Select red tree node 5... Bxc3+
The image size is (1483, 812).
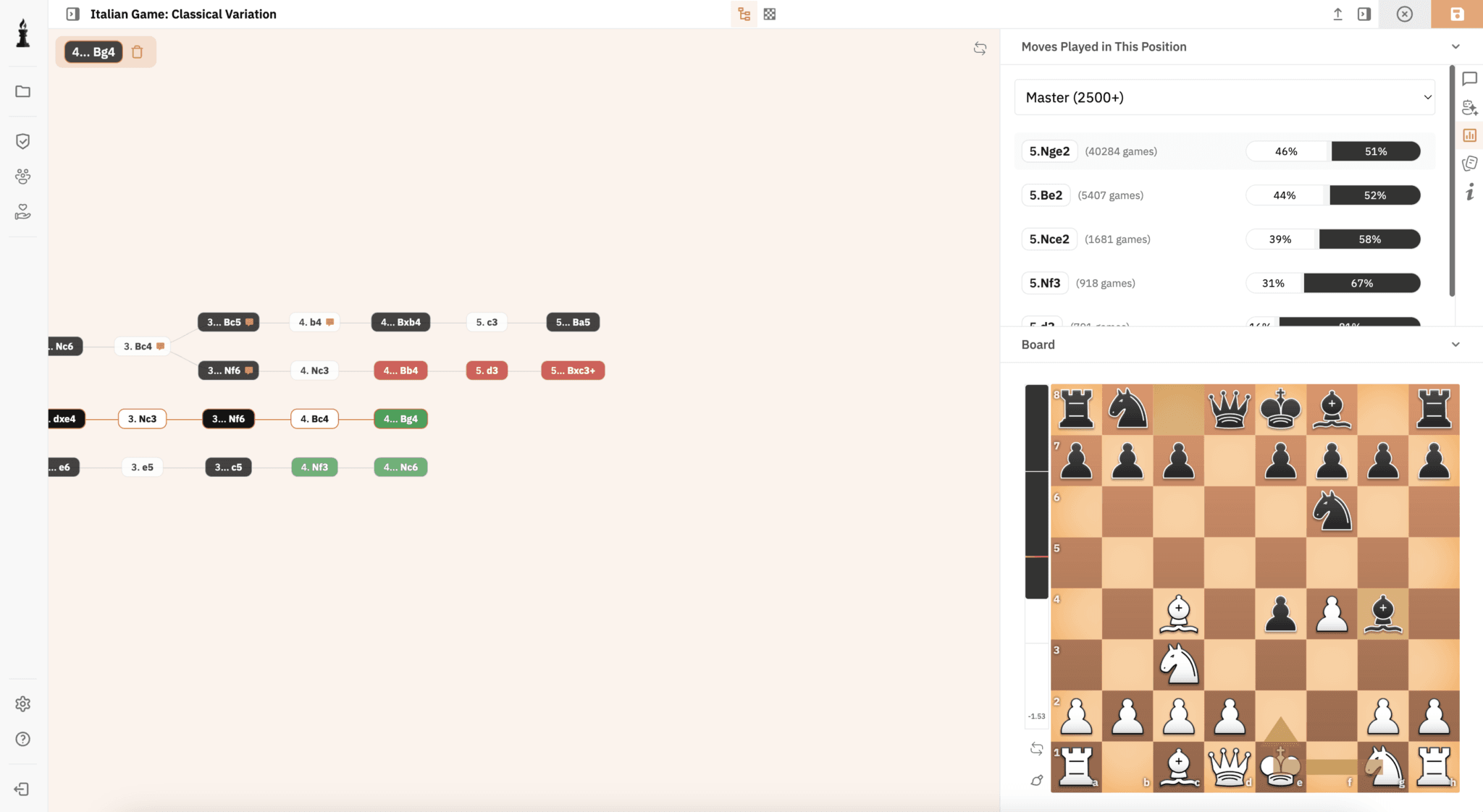[x=573, y=371]
